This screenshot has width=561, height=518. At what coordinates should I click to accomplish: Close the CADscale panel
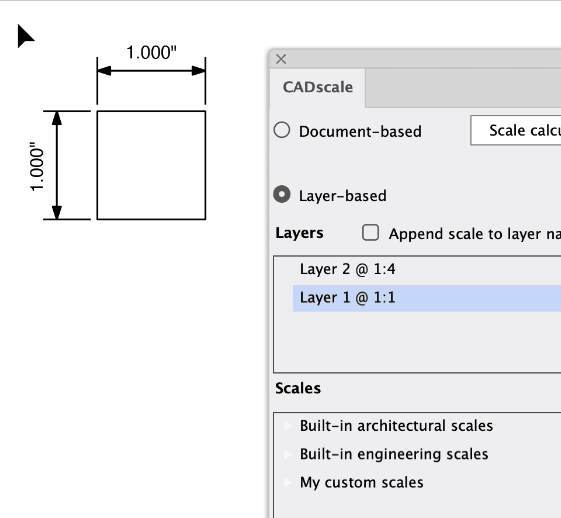(x=281, y=59)
